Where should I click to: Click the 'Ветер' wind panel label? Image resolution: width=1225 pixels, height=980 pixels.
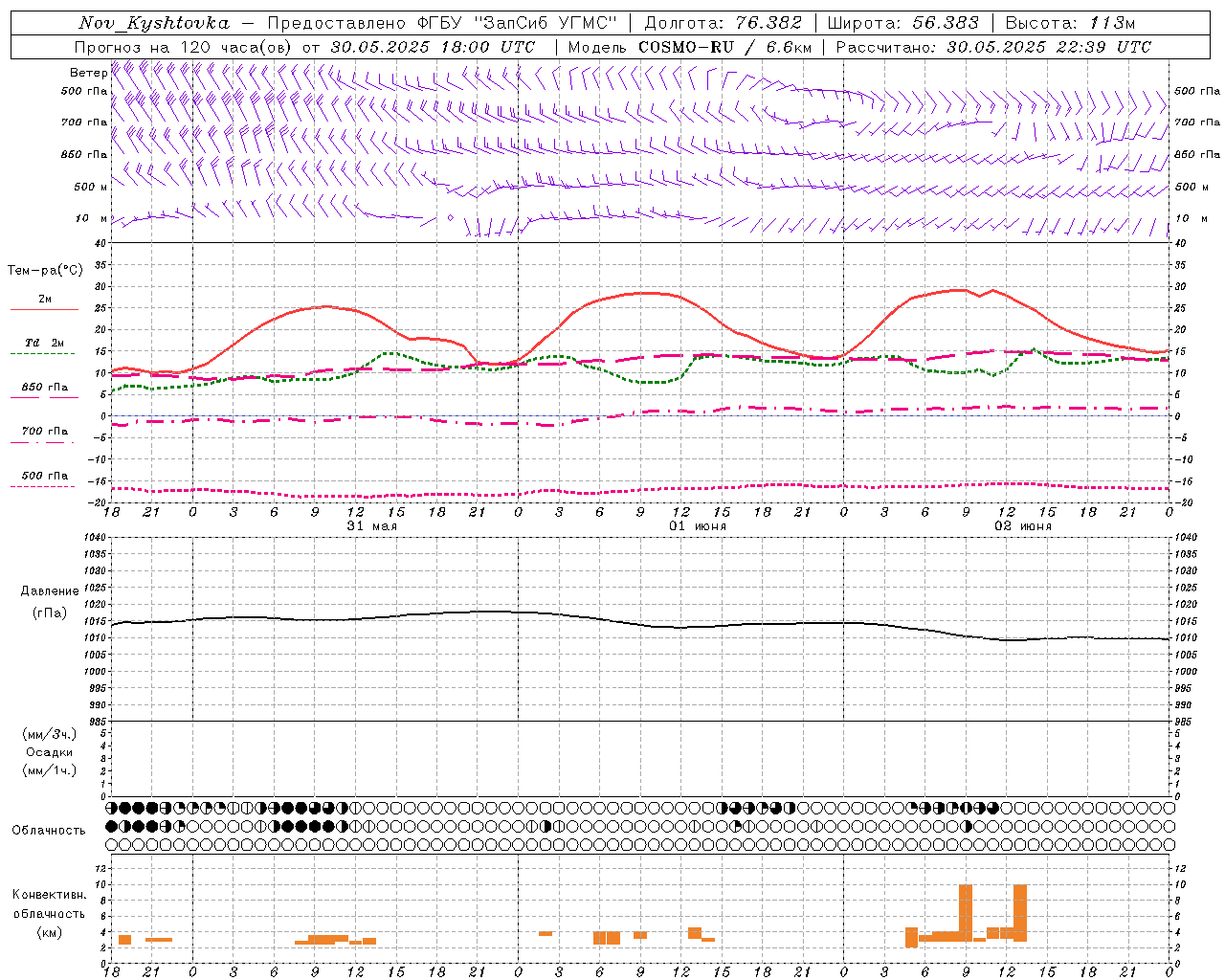[88, 73]
